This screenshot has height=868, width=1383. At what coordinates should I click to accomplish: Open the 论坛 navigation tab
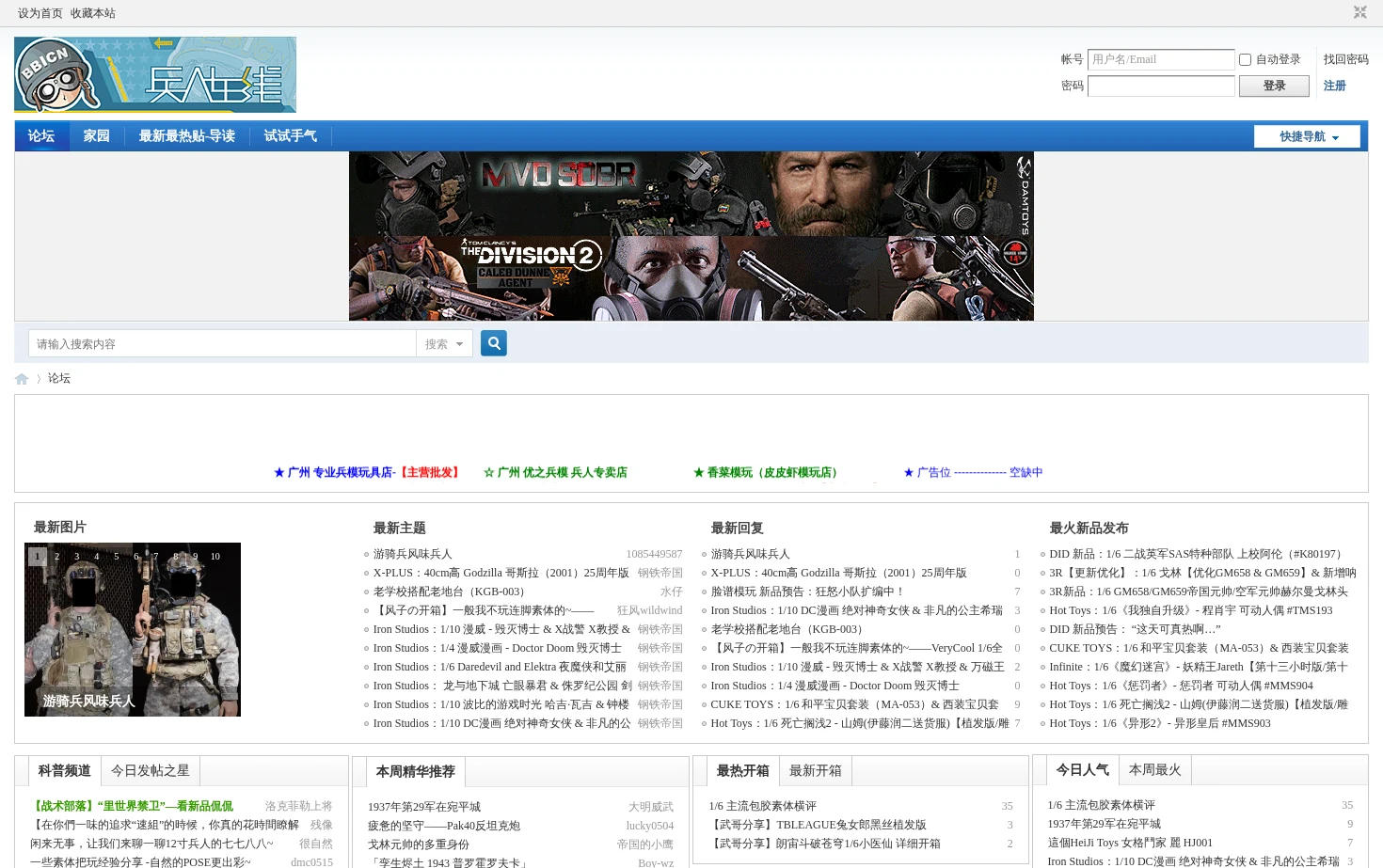tap(41, 136)
